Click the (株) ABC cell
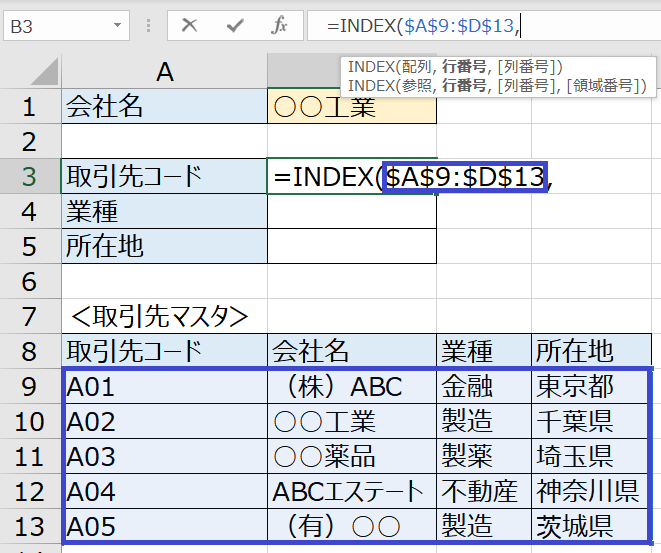Image resolution: width=661 pixels, height=553 pixels. click(352, 386)
